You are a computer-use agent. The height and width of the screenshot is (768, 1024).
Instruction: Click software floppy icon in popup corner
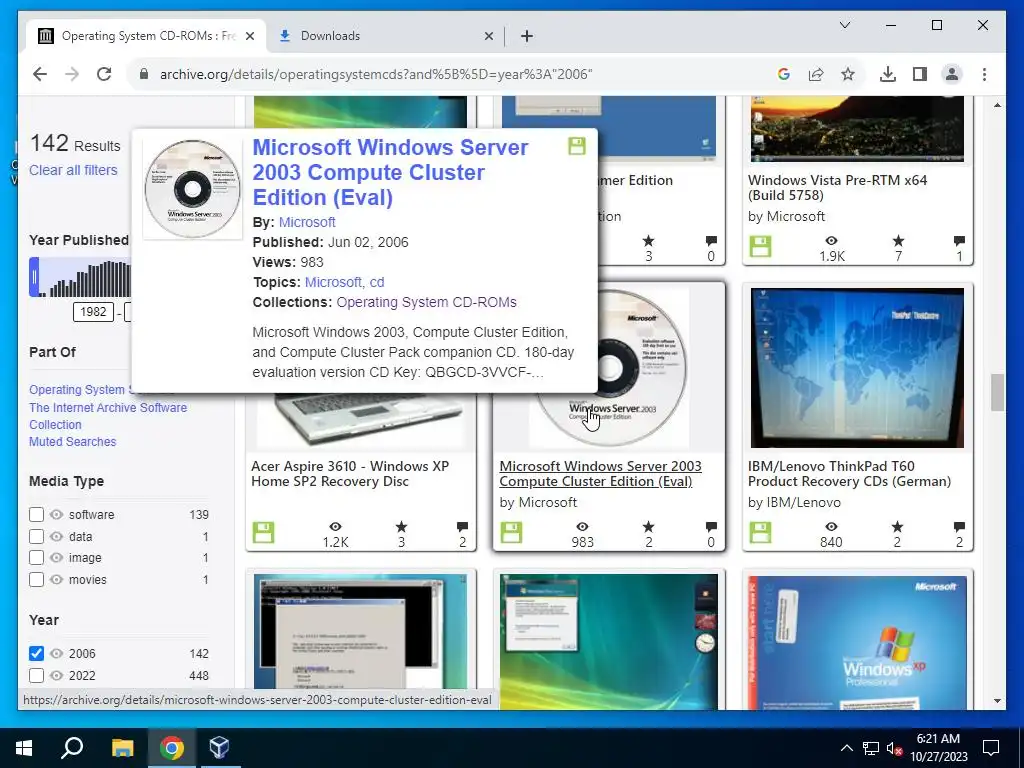(x=577, y=146)
